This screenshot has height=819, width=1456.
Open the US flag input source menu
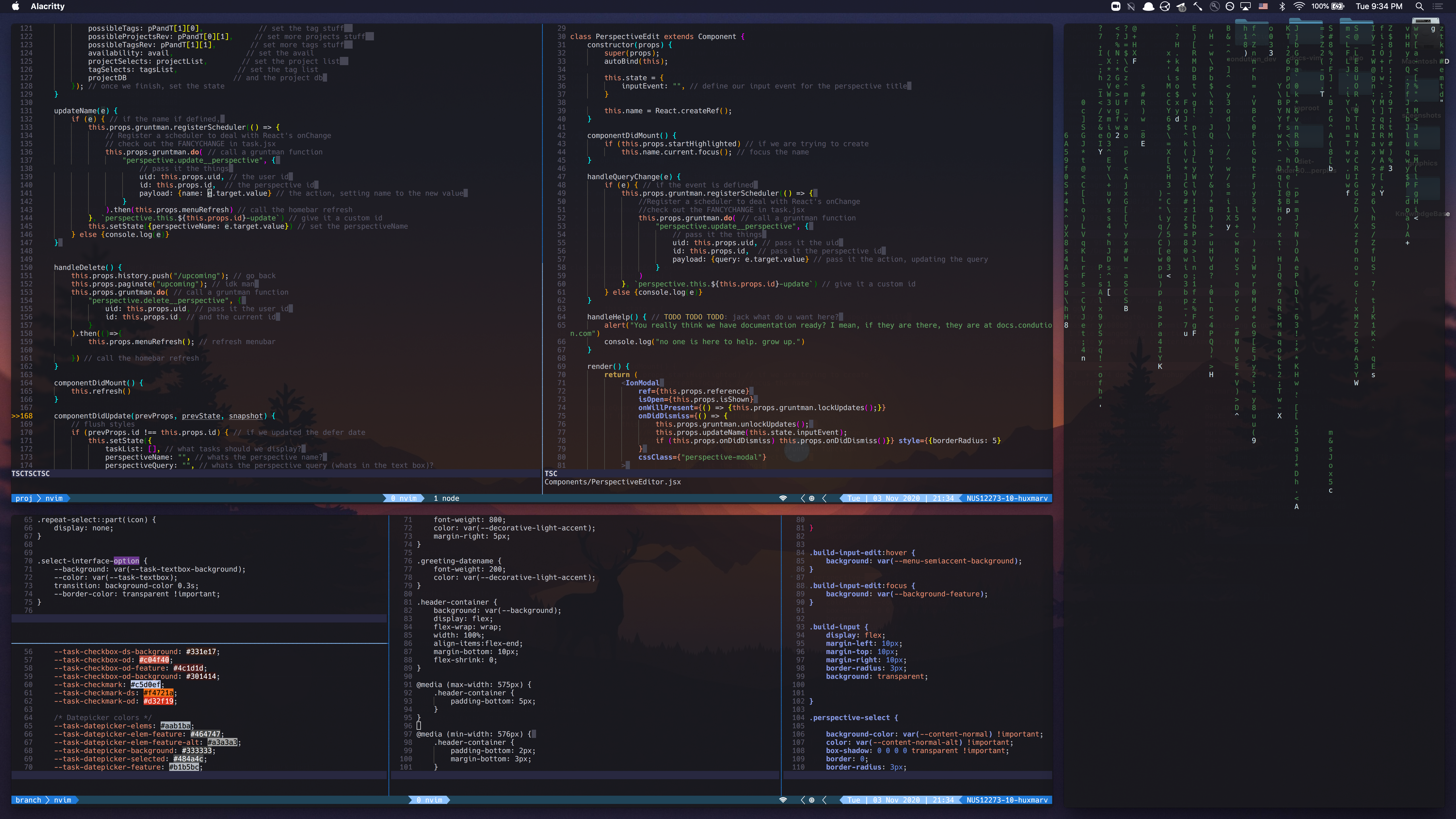(x=1263, y=6)
